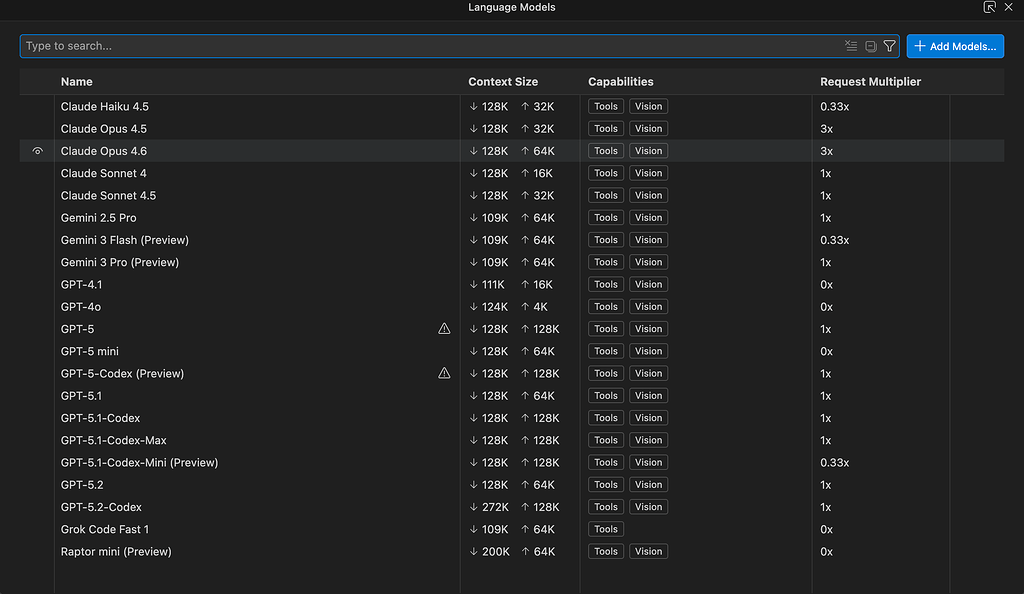The height and width of the screenshot is (594, 1024).
Task: Click the Vision badge in Raptor mini (Preview) row
Action: point(648,551)
